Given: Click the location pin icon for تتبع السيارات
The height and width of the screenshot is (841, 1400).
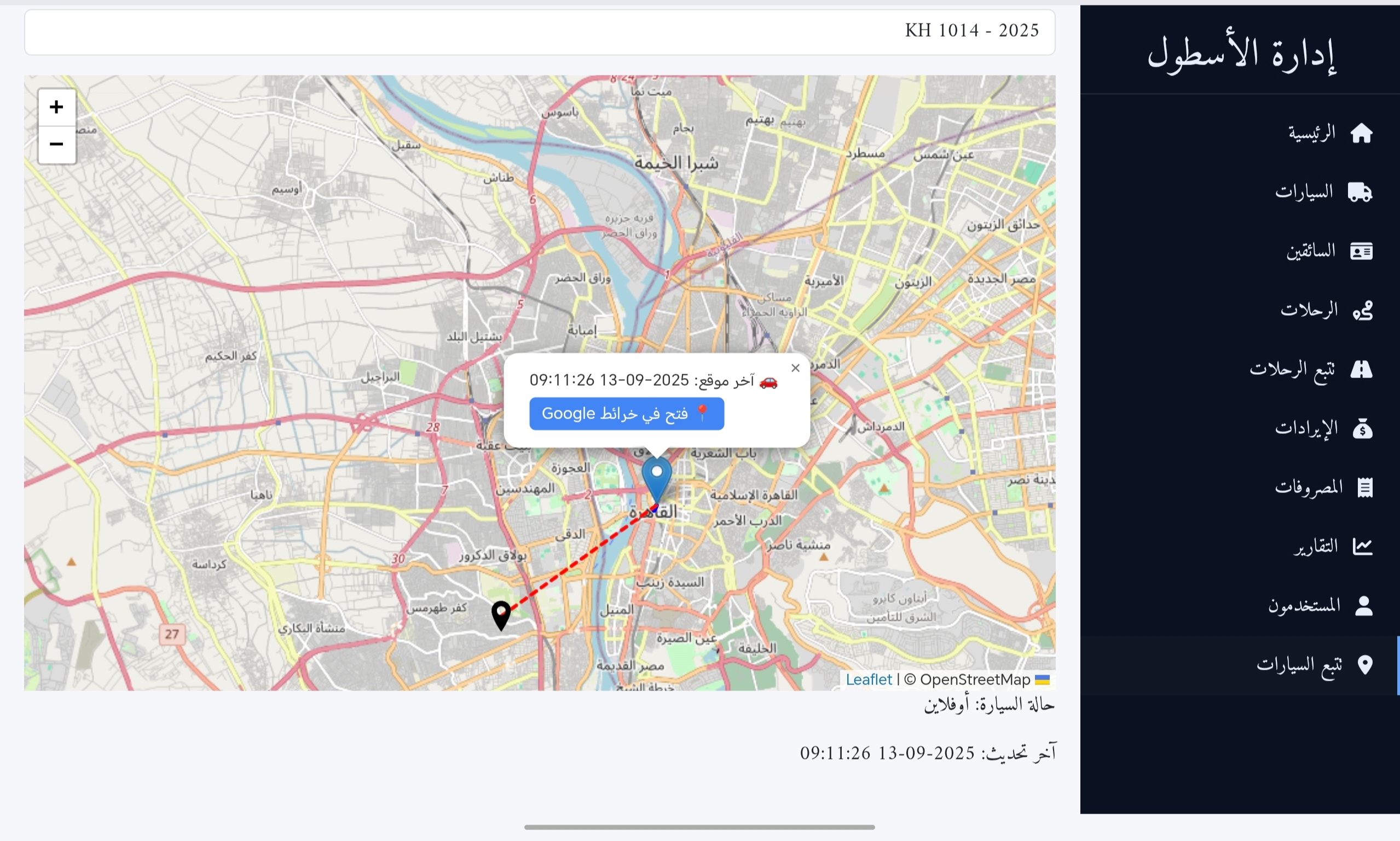Looking at the screenshot, I should tap(1365, 665).
